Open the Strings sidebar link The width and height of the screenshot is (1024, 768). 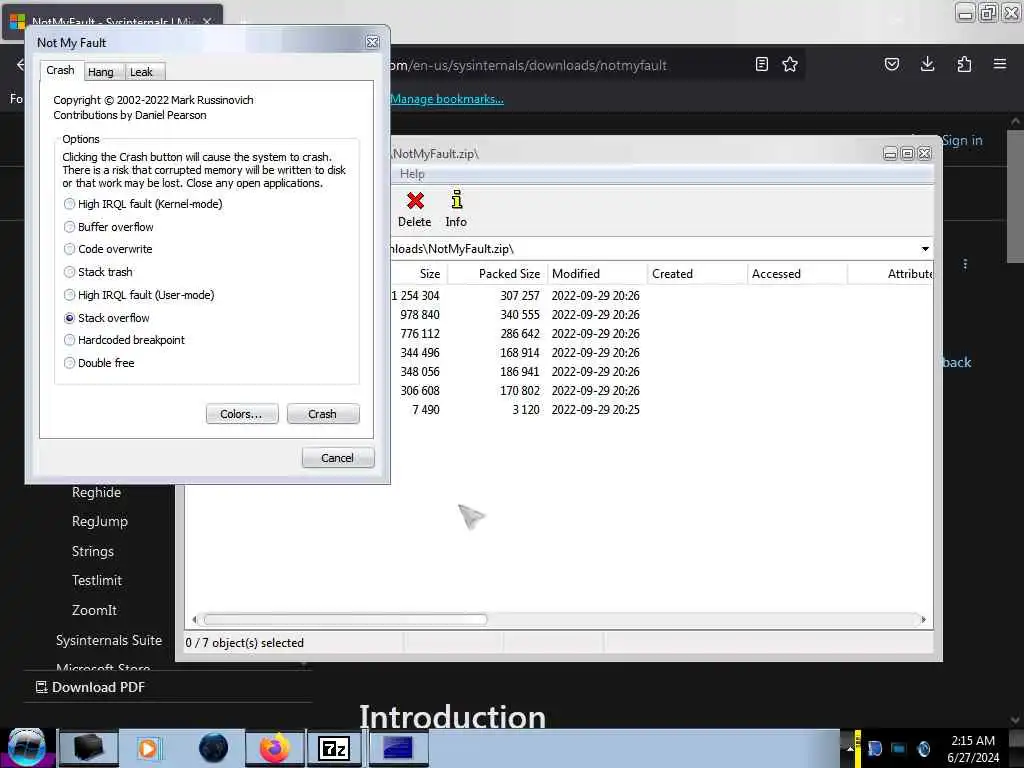point(93,551)
